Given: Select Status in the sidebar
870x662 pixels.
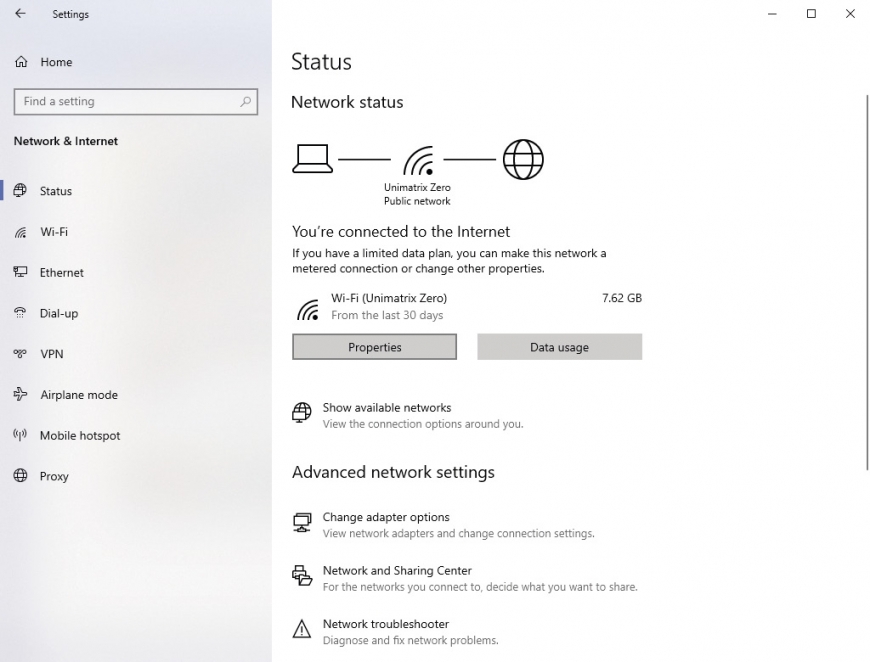Looking at the screenshot, I should pyautogui.click(x=55, y=191).
